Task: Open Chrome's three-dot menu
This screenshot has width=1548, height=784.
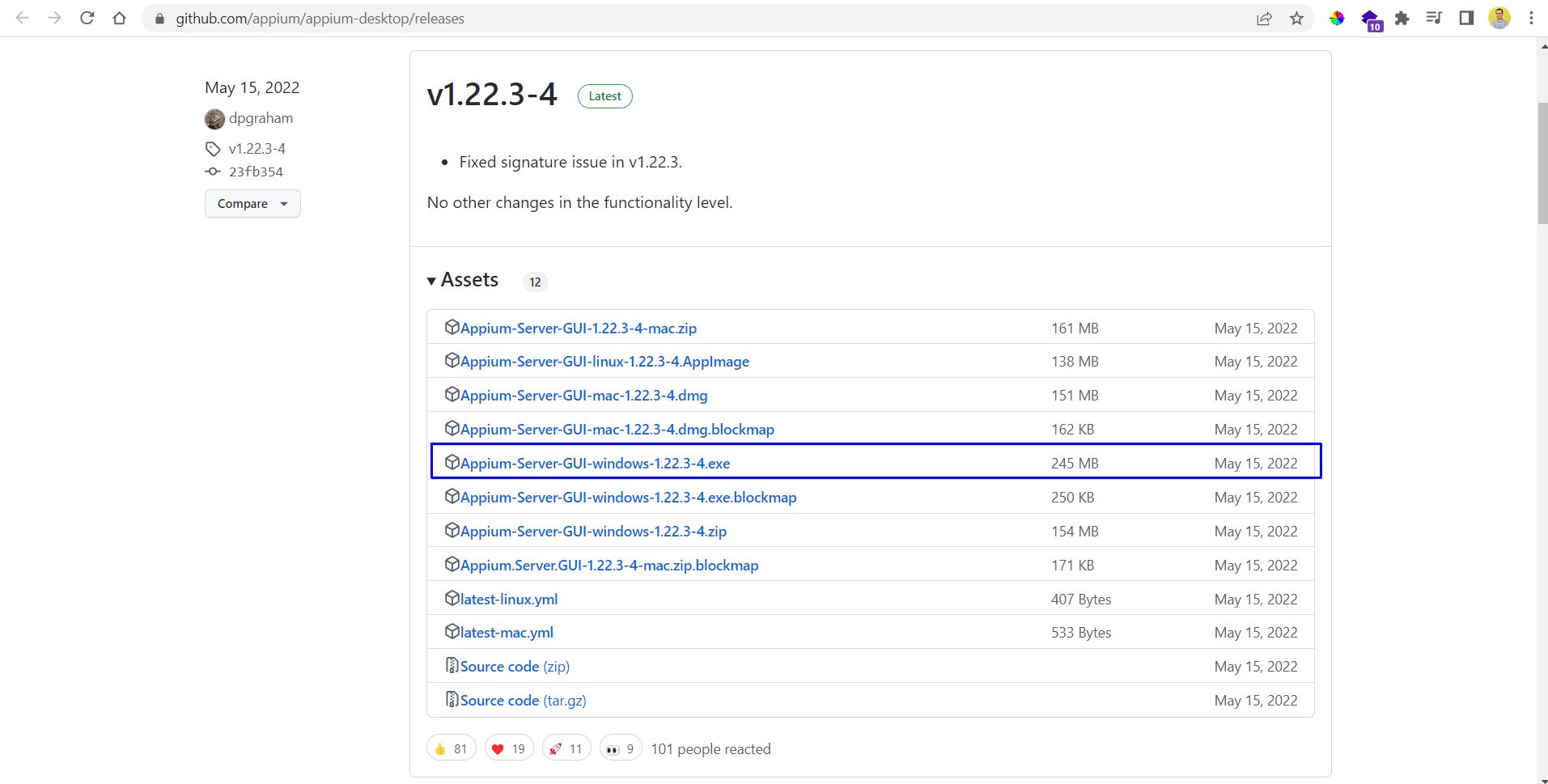Action: click(x=1531, y=18)
